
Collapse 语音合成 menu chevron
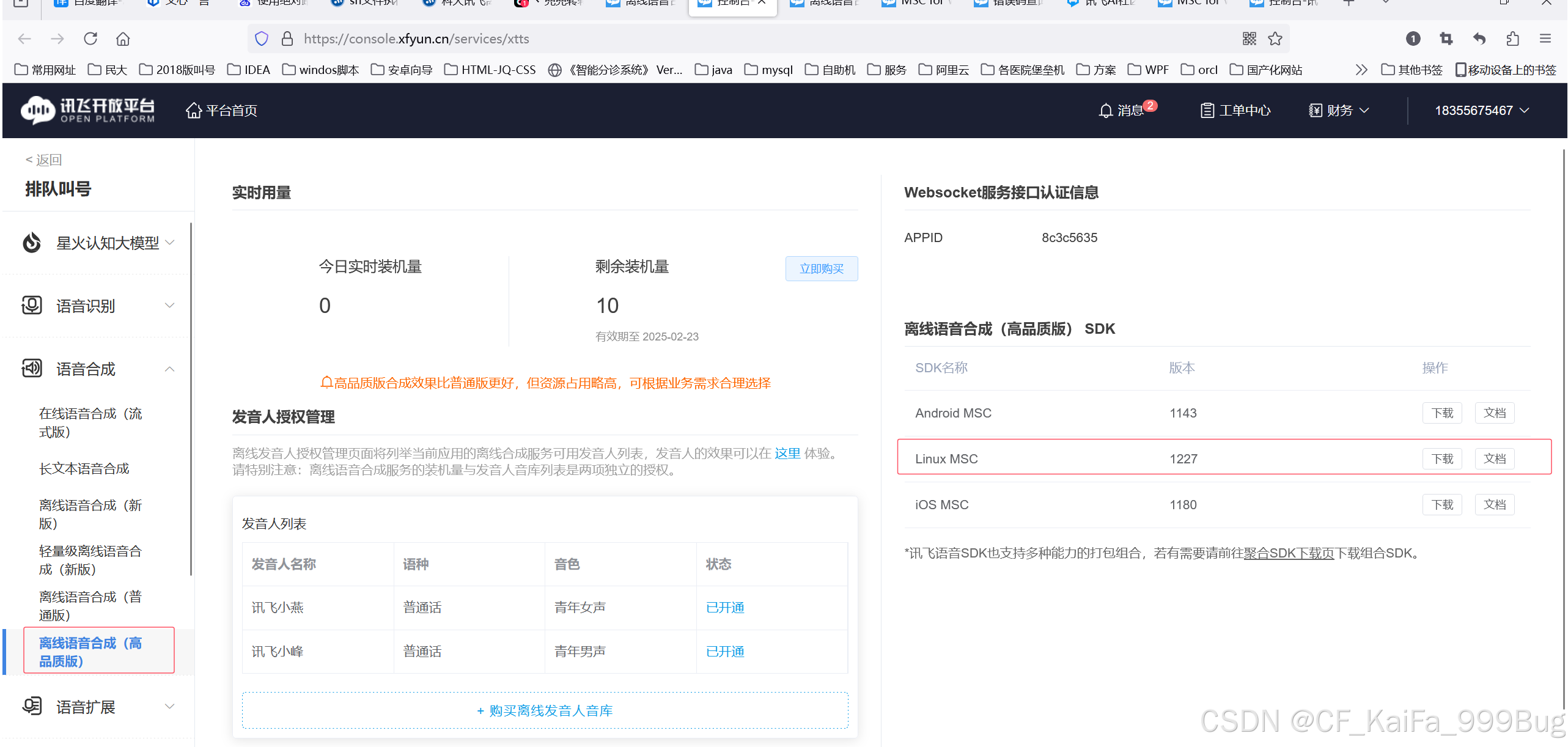tap(170, 369)
